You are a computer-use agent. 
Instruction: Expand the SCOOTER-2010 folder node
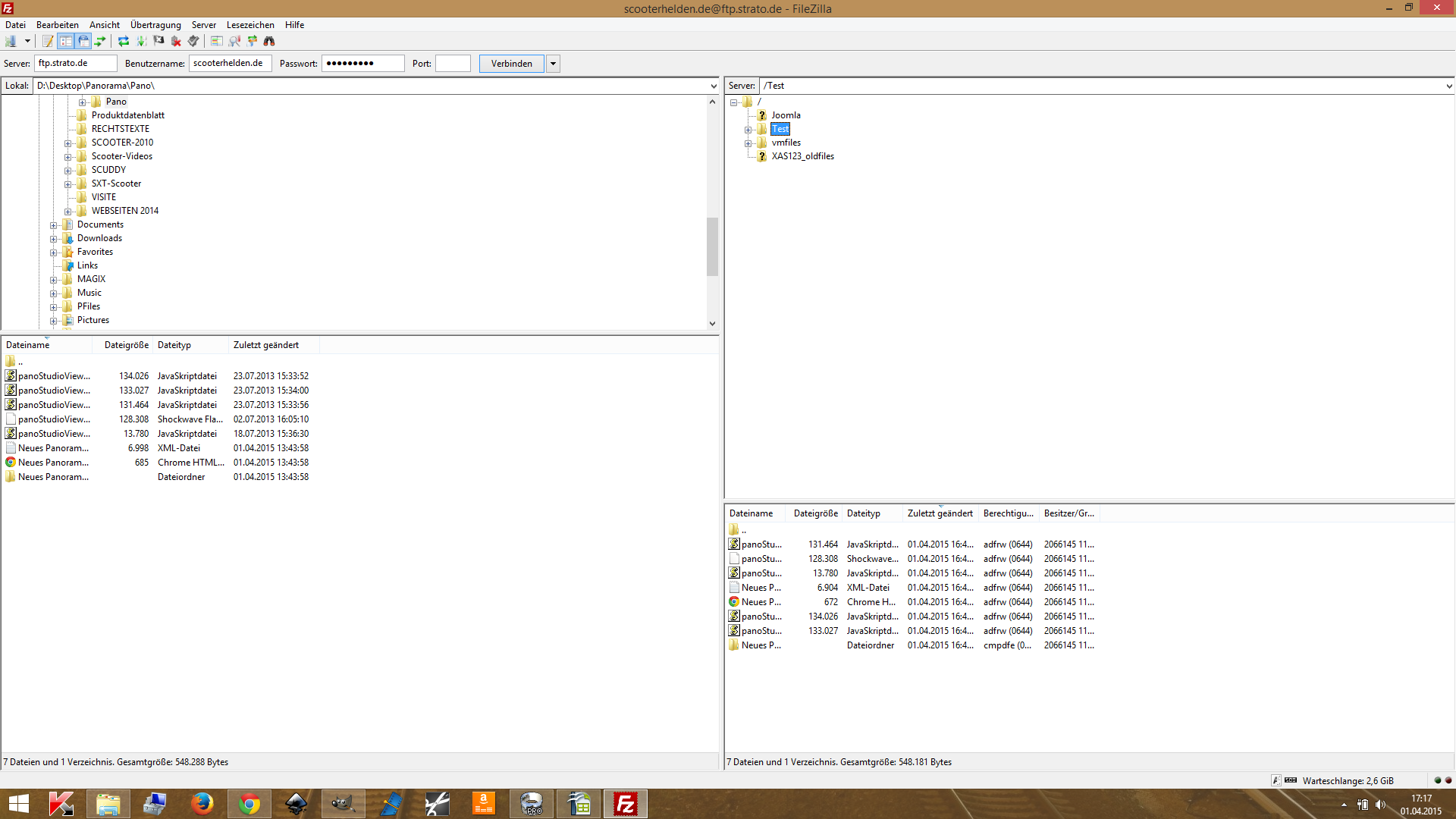[x=67, y=143]
